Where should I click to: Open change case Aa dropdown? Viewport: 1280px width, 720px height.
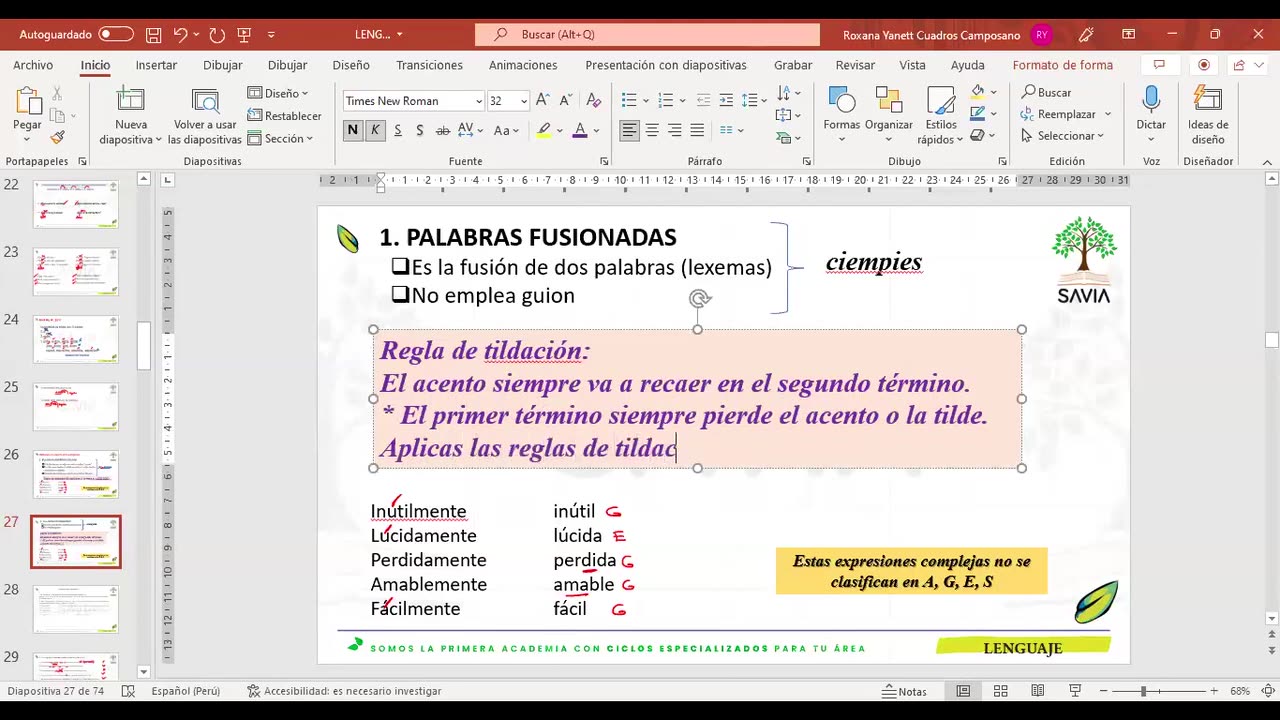[506, 130]
